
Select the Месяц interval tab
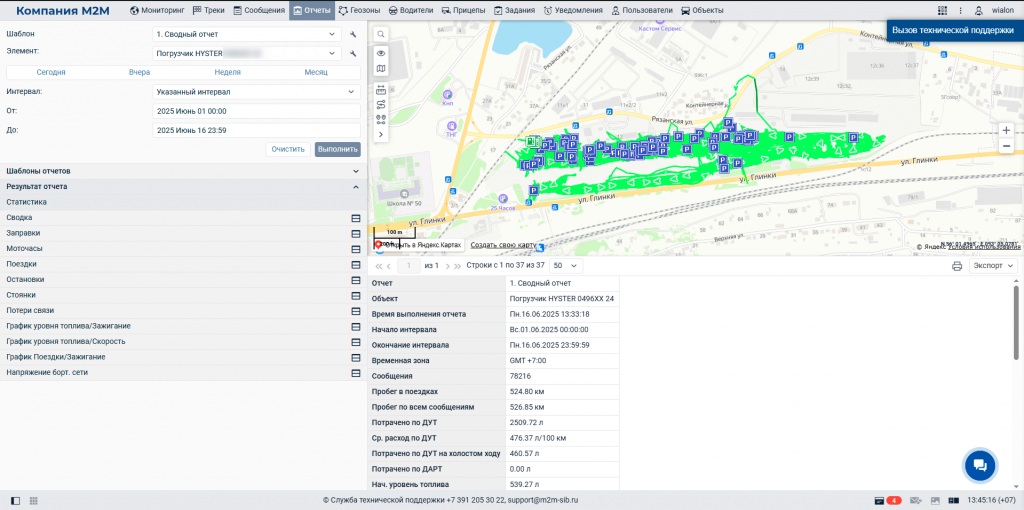coord(316,72)
